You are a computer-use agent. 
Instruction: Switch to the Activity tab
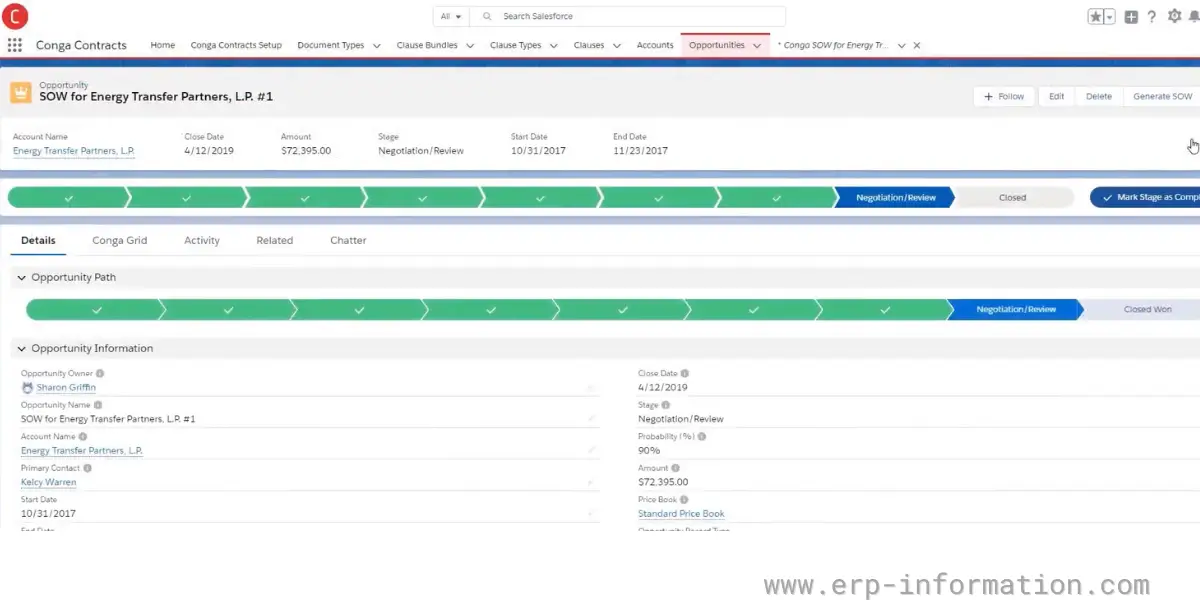click(x=202, y=241)
